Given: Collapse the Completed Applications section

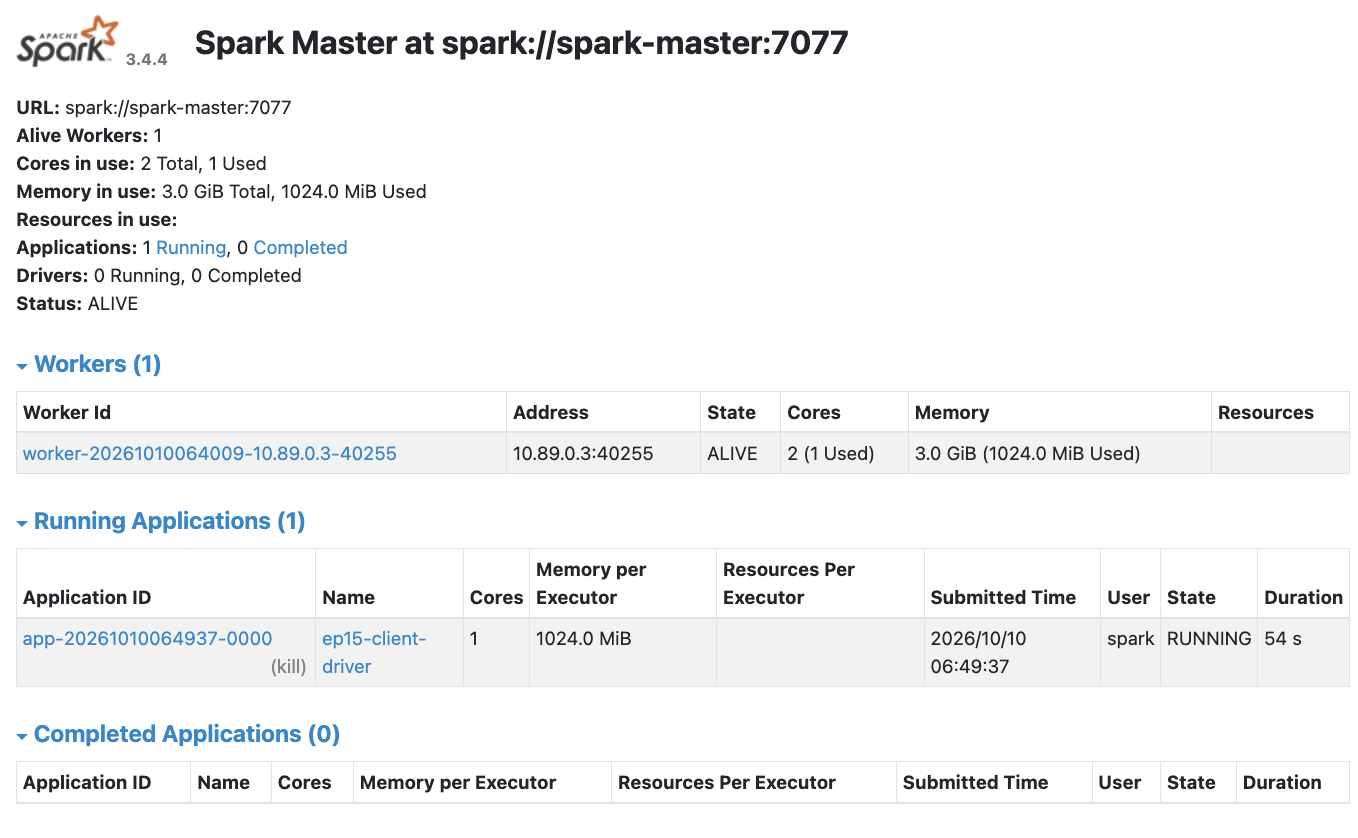Looking at the screenshot, I should click(178, 734).
